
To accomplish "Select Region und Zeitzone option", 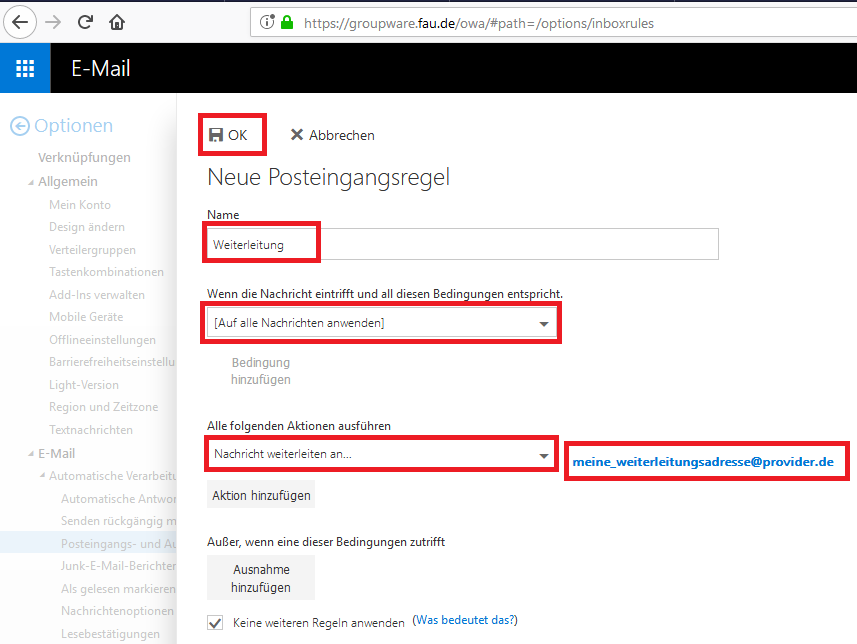I will 103,407.
